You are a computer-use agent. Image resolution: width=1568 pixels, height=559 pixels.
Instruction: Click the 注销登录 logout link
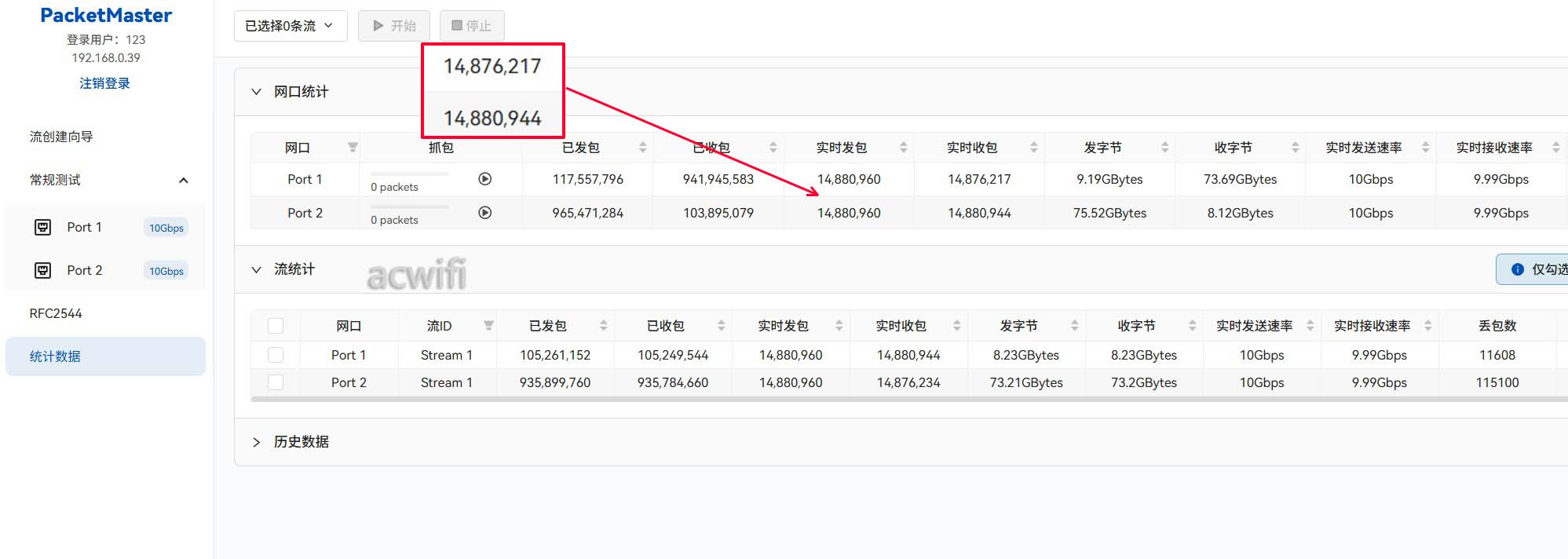point(104,83)
